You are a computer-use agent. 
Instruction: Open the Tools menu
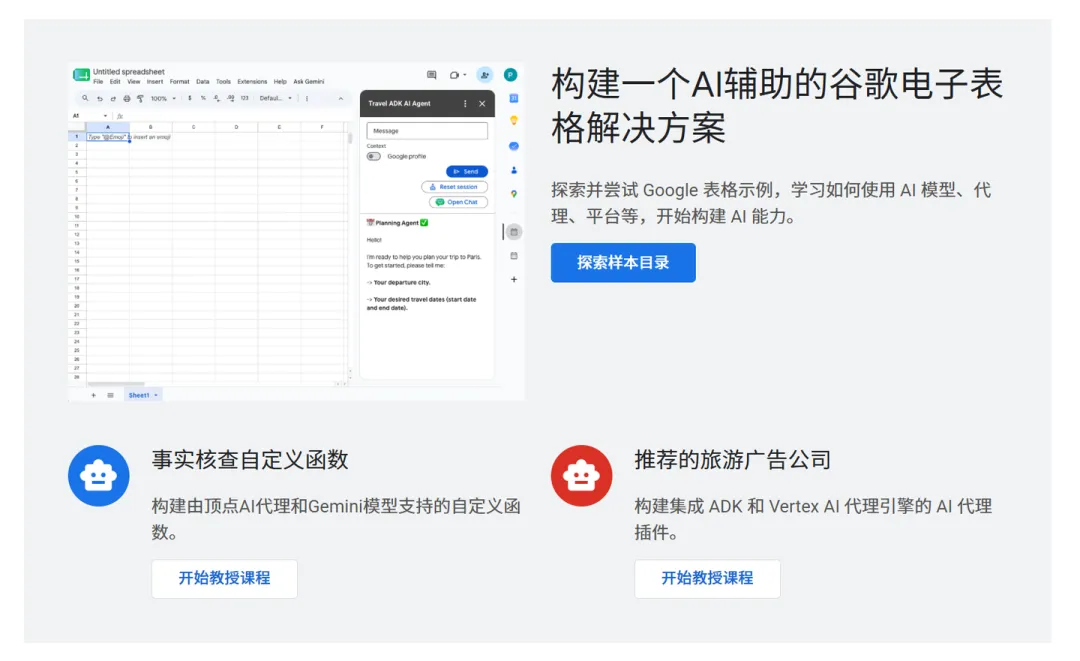(223, 82)
